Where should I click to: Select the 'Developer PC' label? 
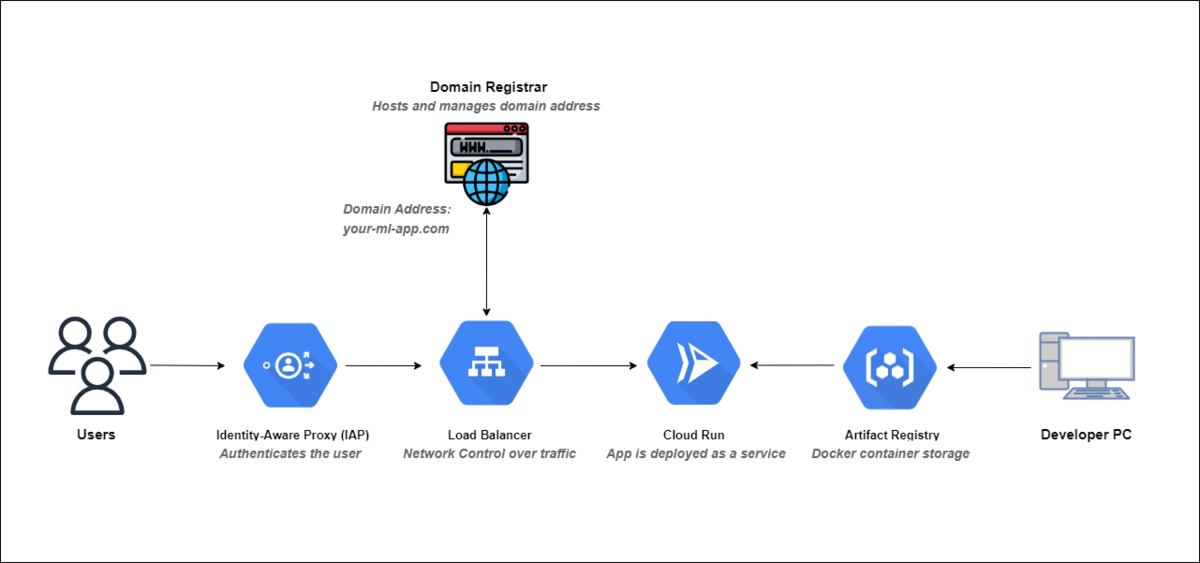click(x=1087, y=435)
